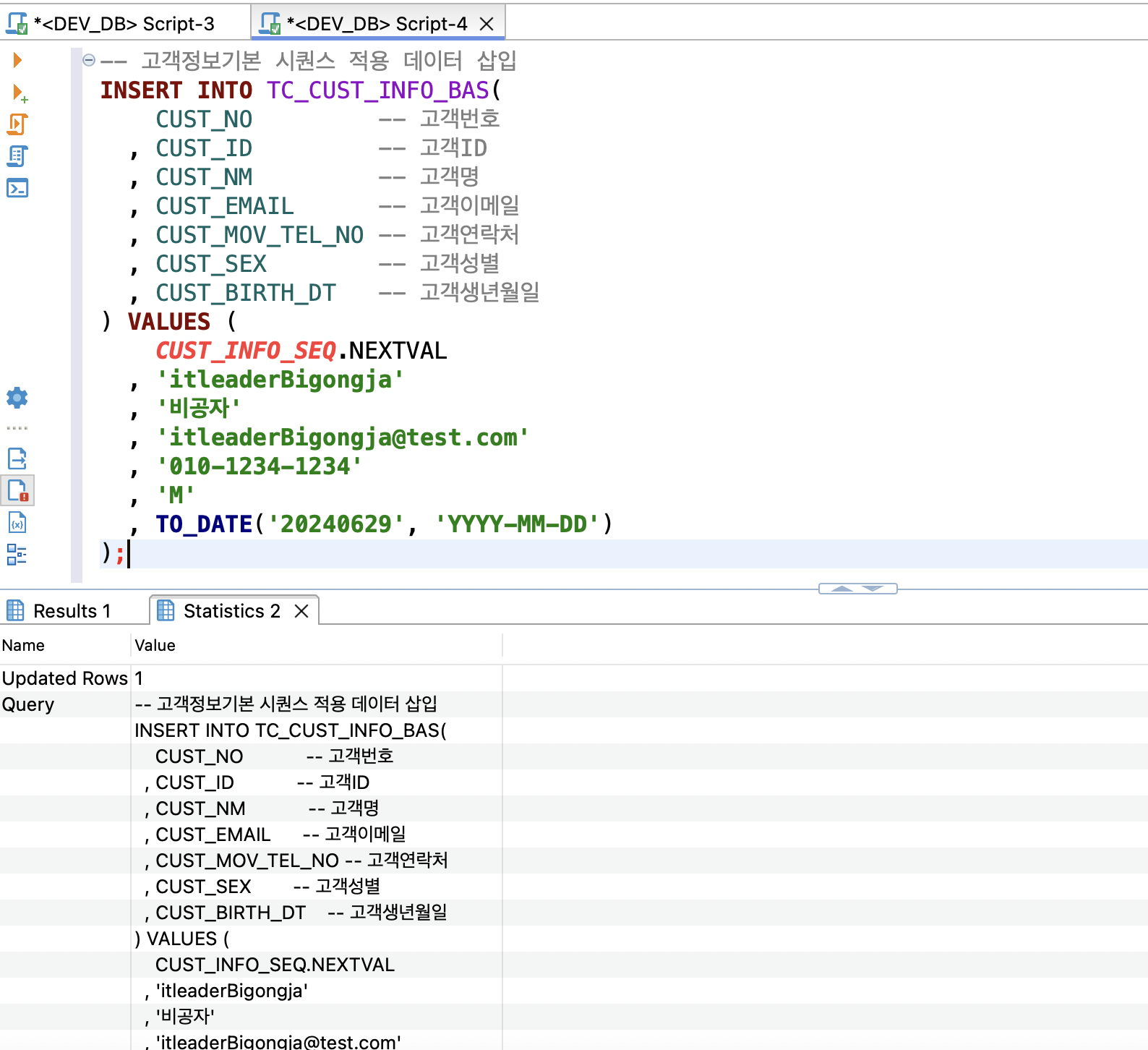Click the 'M' gender literal in the editor
This screenshot has width=1148, height=1050.
[x=176, y=495]
